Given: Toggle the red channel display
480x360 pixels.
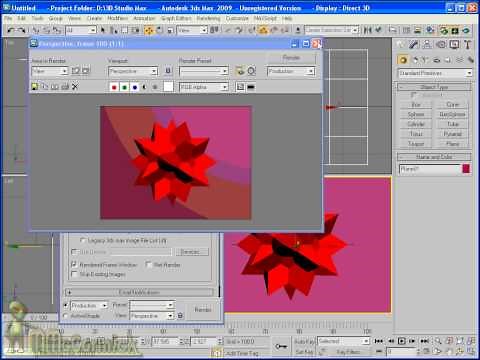Looking at the screenshot, I should point(114,87).
